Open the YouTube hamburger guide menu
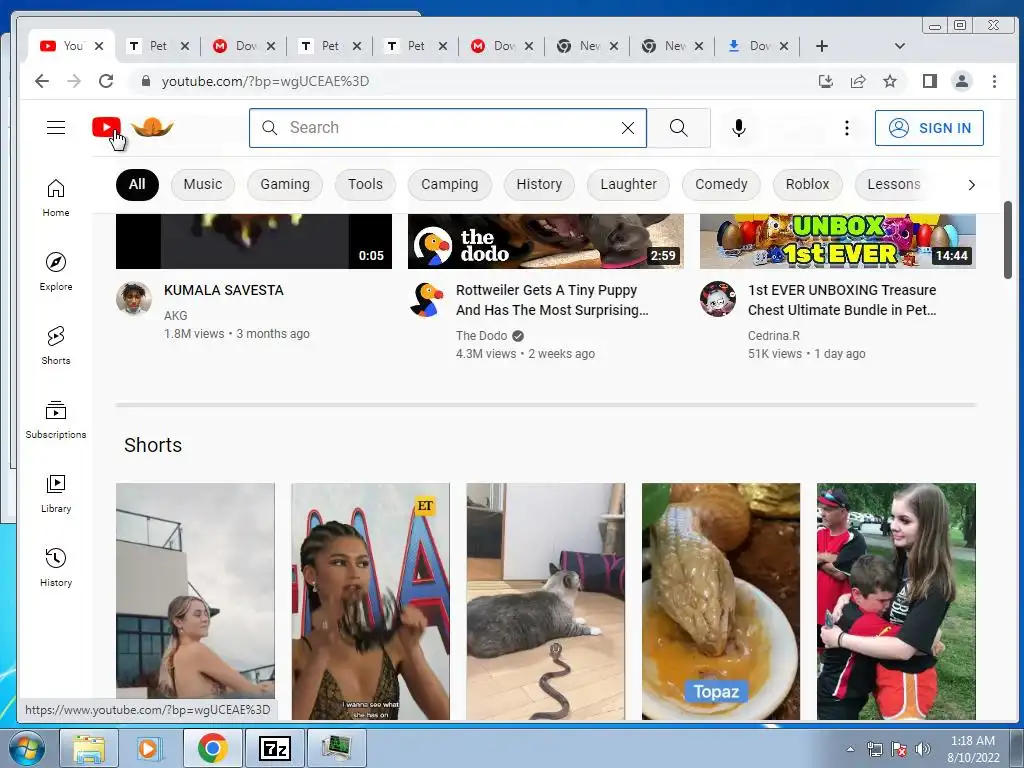The width and height of the screenshot is (1024, 768). 56,127
